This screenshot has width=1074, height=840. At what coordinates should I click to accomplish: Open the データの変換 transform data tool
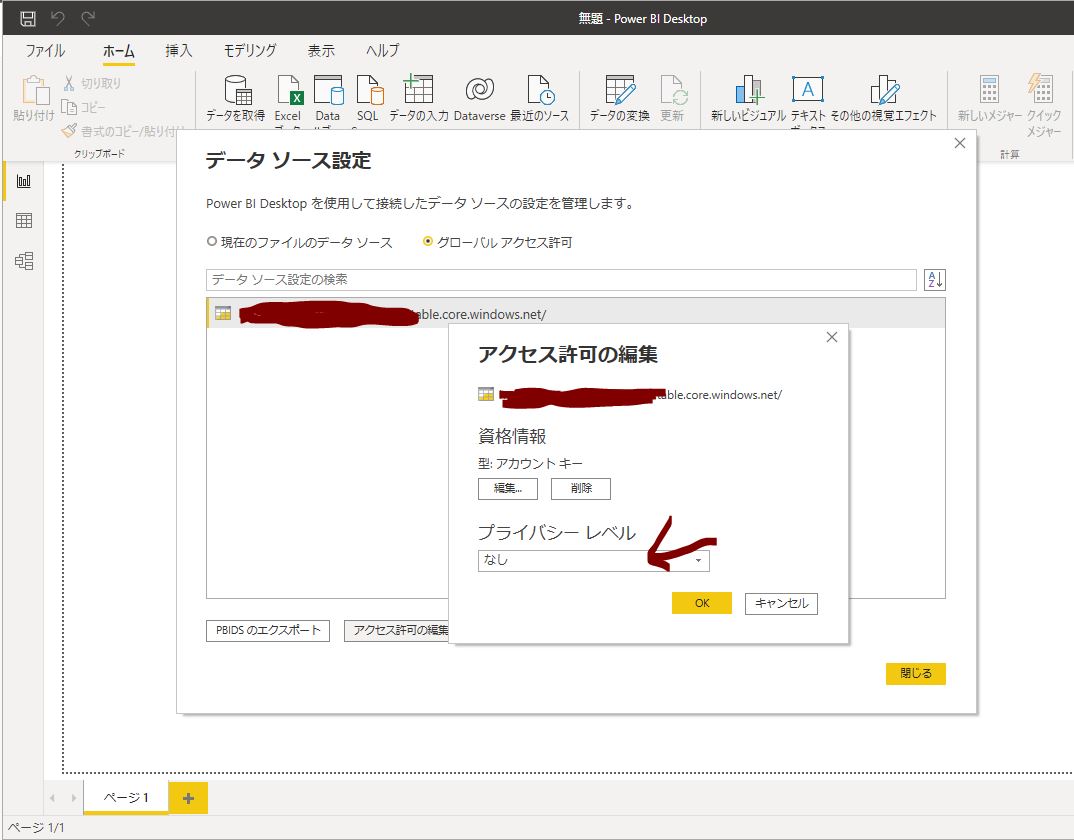click(x=619, y=97)
